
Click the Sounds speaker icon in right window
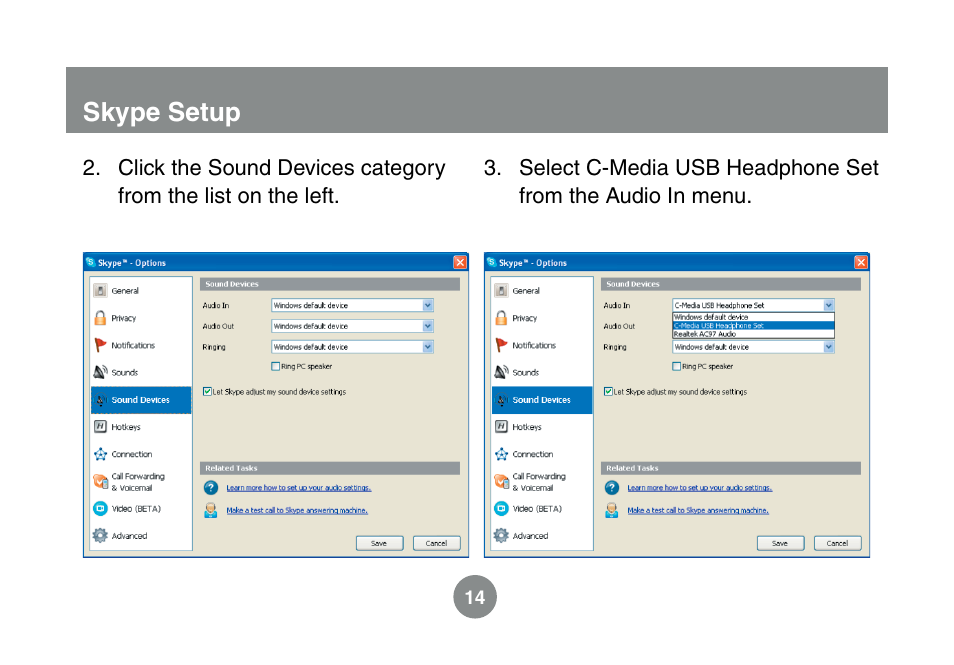point(501,372)
